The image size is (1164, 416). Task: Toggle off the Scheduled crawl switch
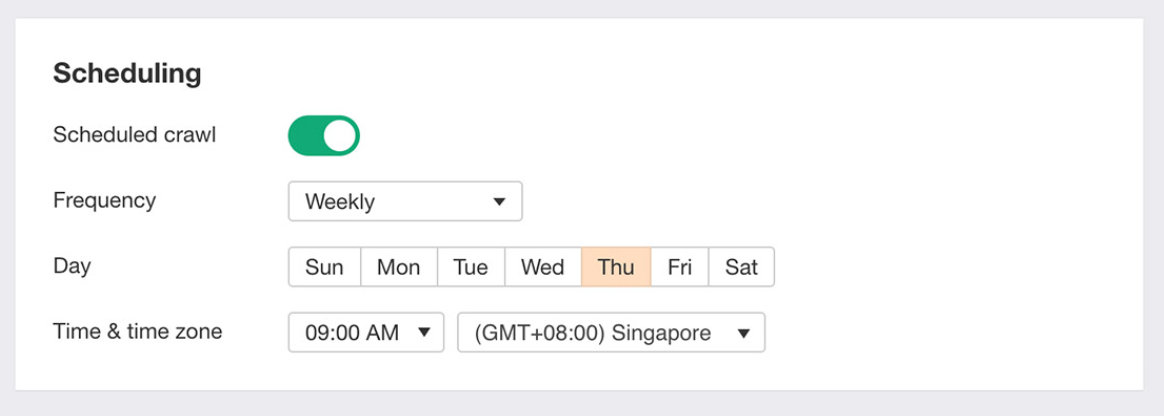323,136
